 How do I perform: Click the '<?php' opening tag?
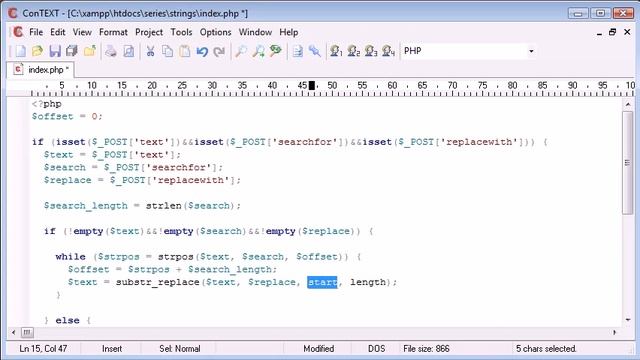47,104
